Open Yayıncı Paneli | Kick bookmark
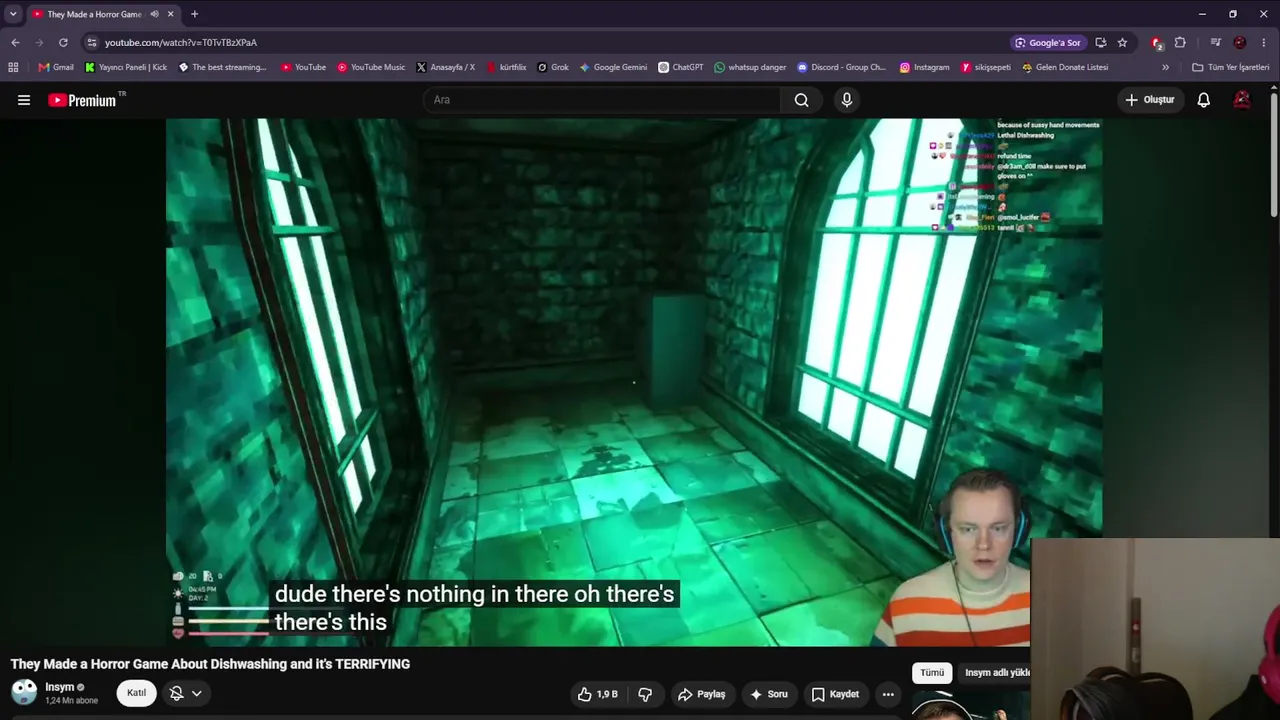Viewport: 1280px width, 720px height. click(x=126, y=67)
